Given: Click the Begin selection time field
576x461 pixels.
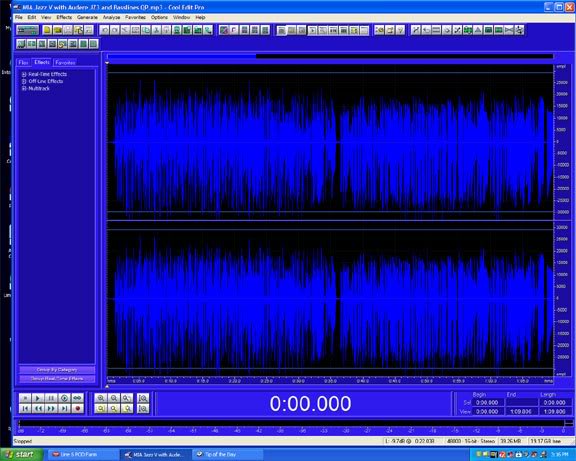Looking at the screenshot, I should click(x=487, y=403).
